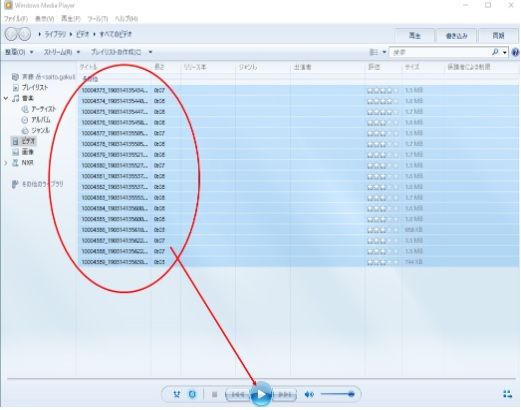Viewport: 521px width, 410px height.
Task: Click the Windows Media Player title icon
Action: (8, 5)
